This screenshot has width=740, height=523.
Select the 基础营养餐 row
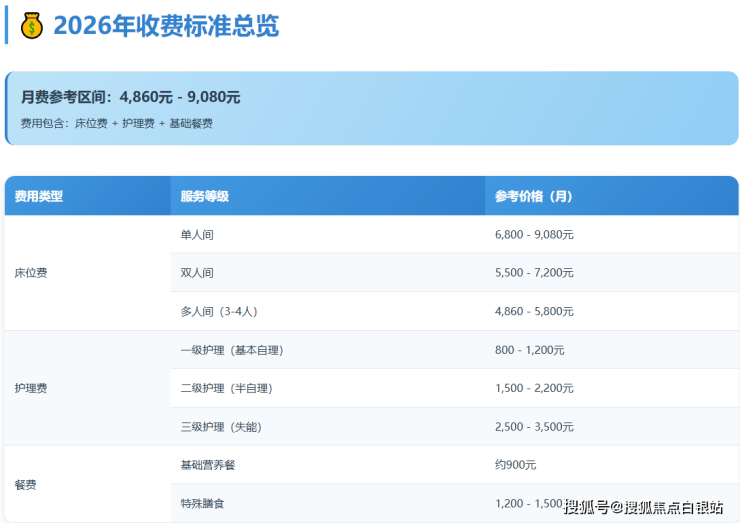[208, 465]
